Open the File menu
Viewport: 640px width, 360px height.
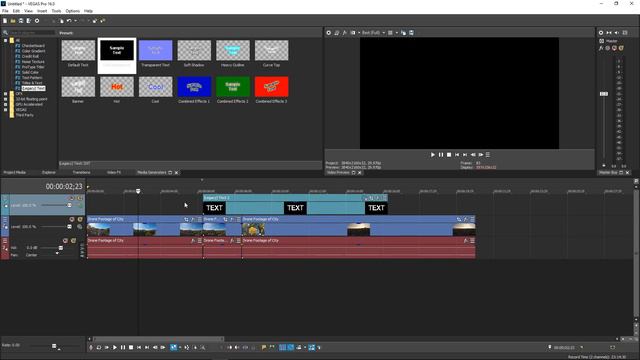[x=5, y=11]
